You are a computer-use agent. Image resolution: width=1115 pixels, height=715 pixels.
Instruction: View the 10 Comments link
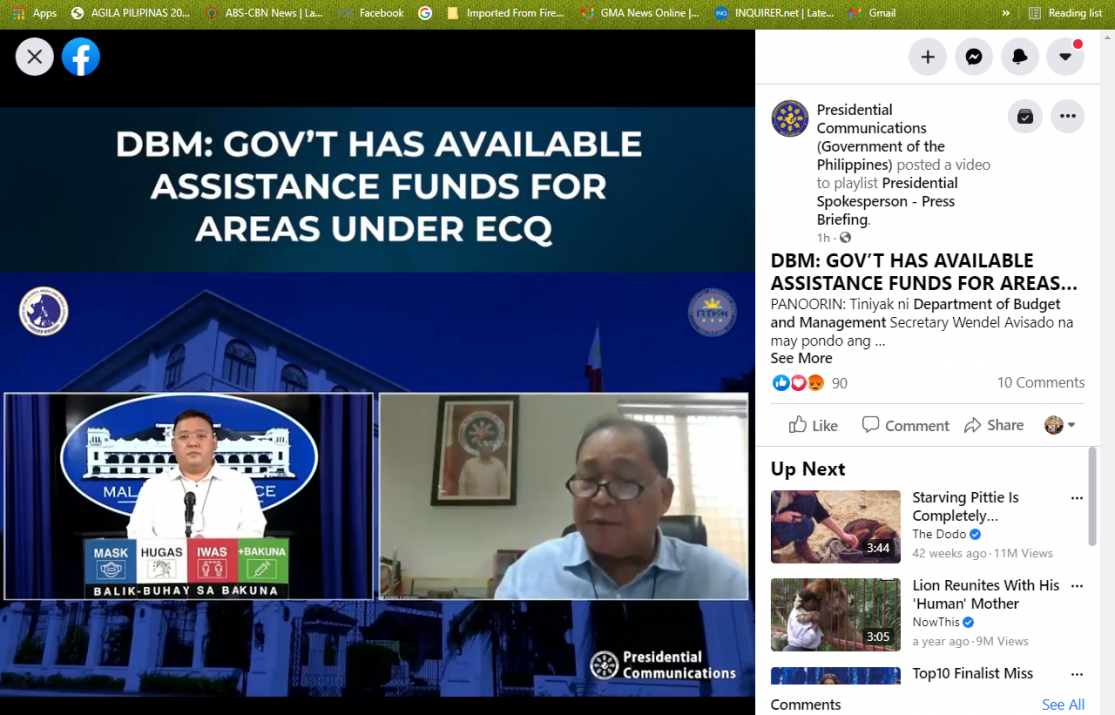[1040, 383]
